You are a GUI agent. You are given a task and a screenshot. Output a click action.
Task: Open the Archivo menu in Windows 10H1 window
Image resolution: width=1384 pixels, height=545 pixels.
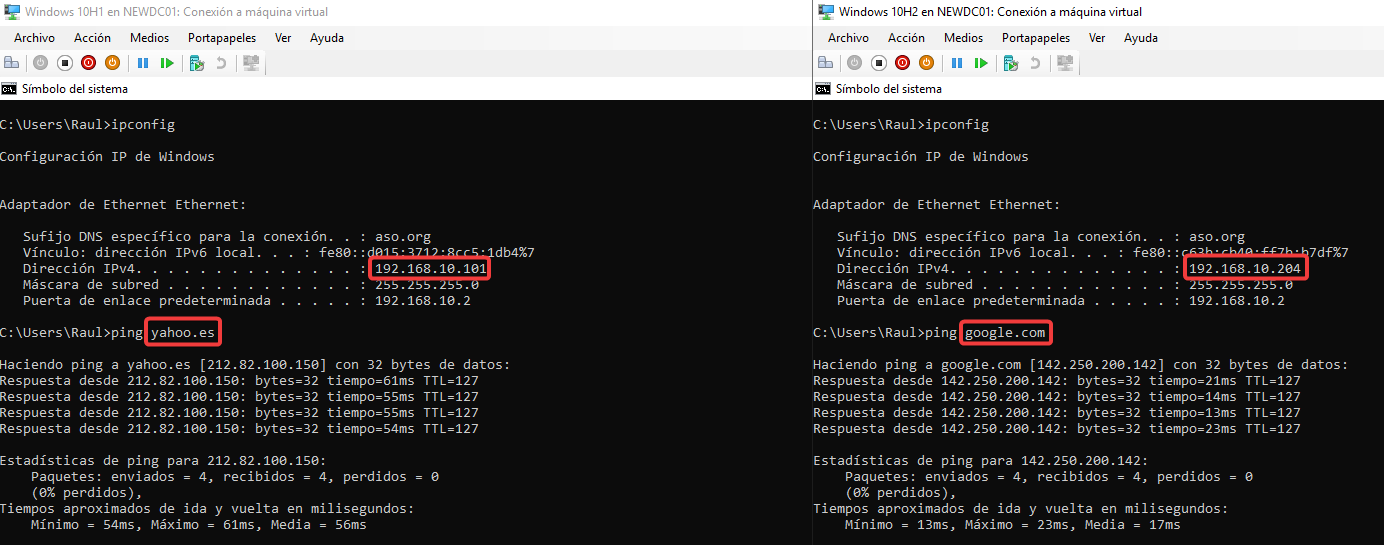pyautogui.click(x=34, y=38)
